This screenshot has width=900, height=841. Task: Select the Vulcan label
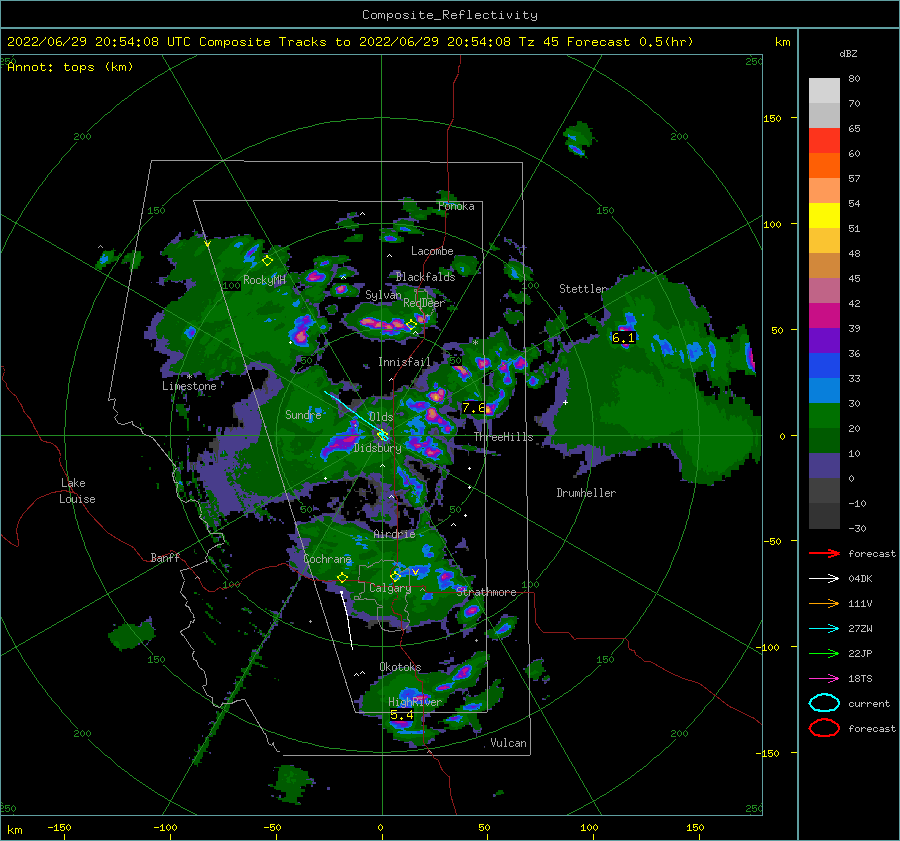click(508, 743)
